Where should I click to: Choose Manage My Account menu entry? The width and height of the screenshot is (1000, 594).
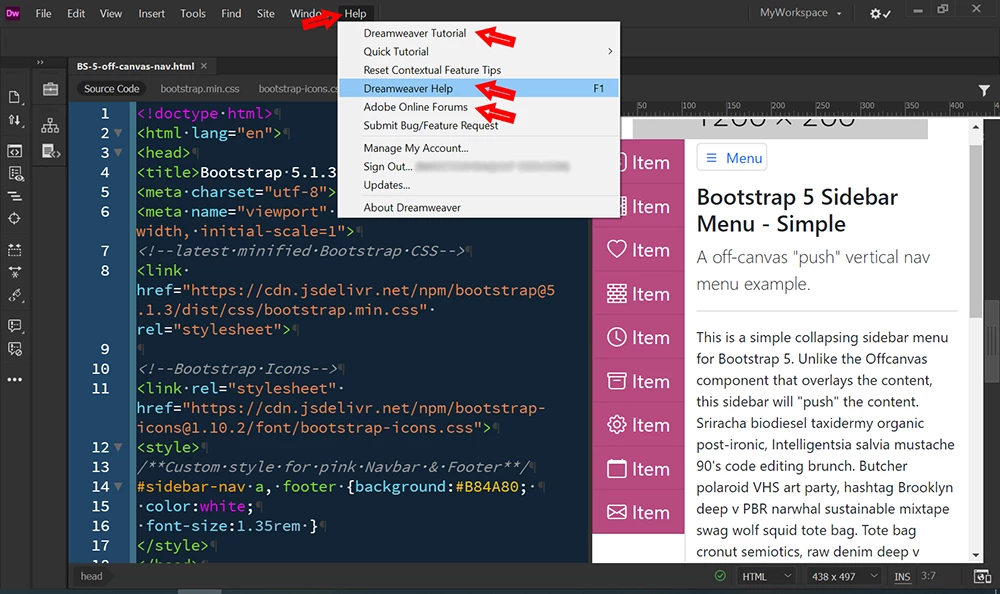(x=478, y=148)
